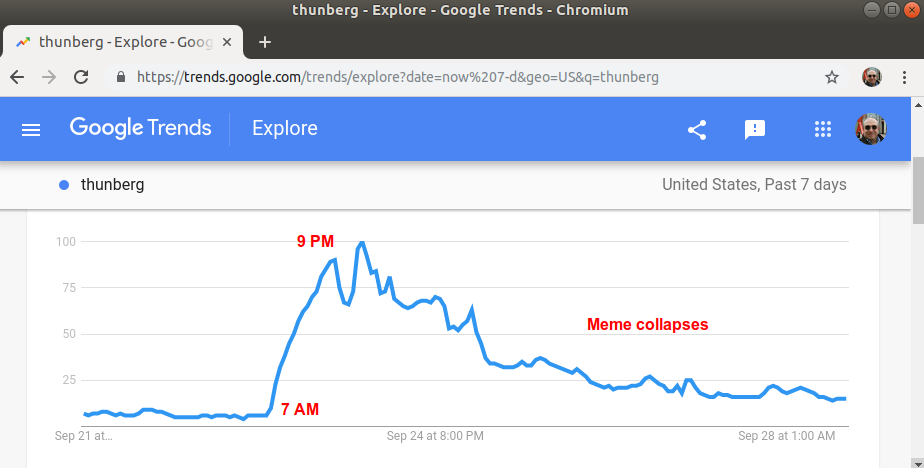Select the thunberg - Explore tab
Image resolution: width=924 pixels, height=468 pixels.
[x=123, y=42]
